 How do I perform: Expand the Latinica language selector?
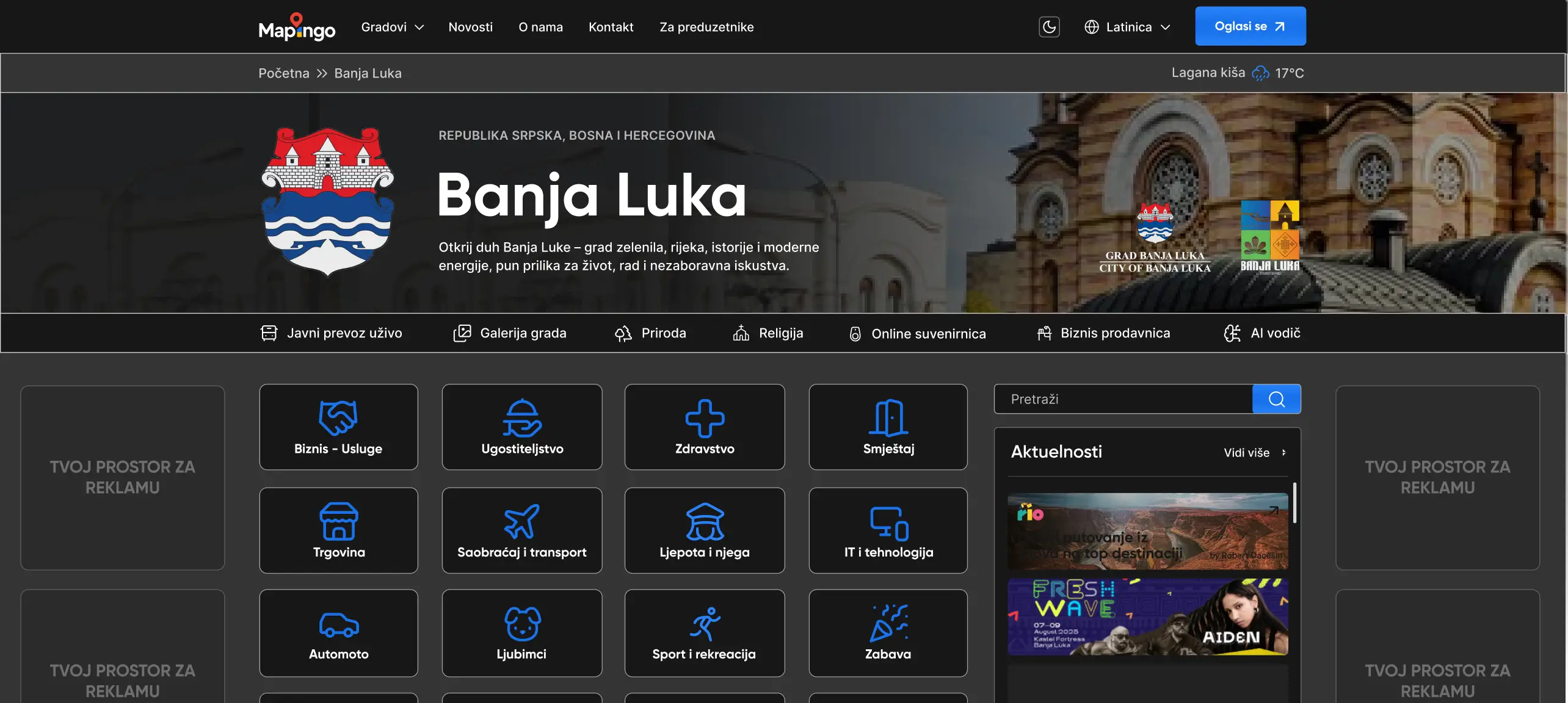1127,27
